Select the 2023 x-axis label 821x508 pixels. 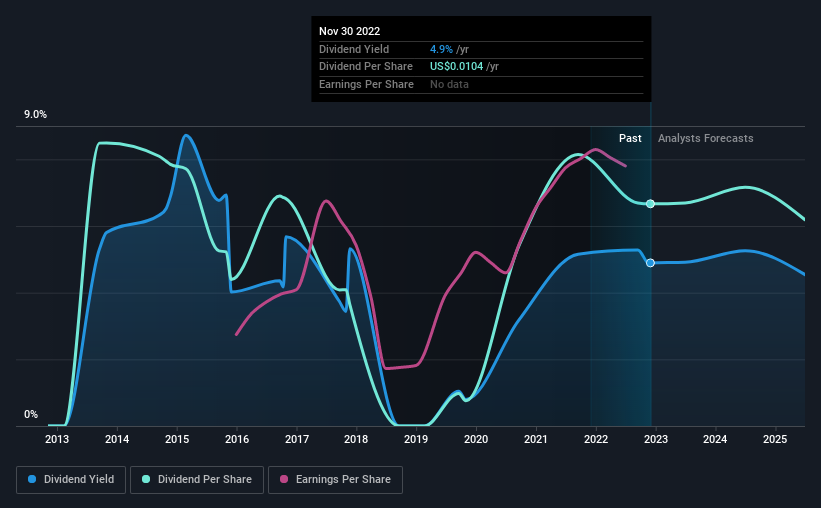click(656, 439)
